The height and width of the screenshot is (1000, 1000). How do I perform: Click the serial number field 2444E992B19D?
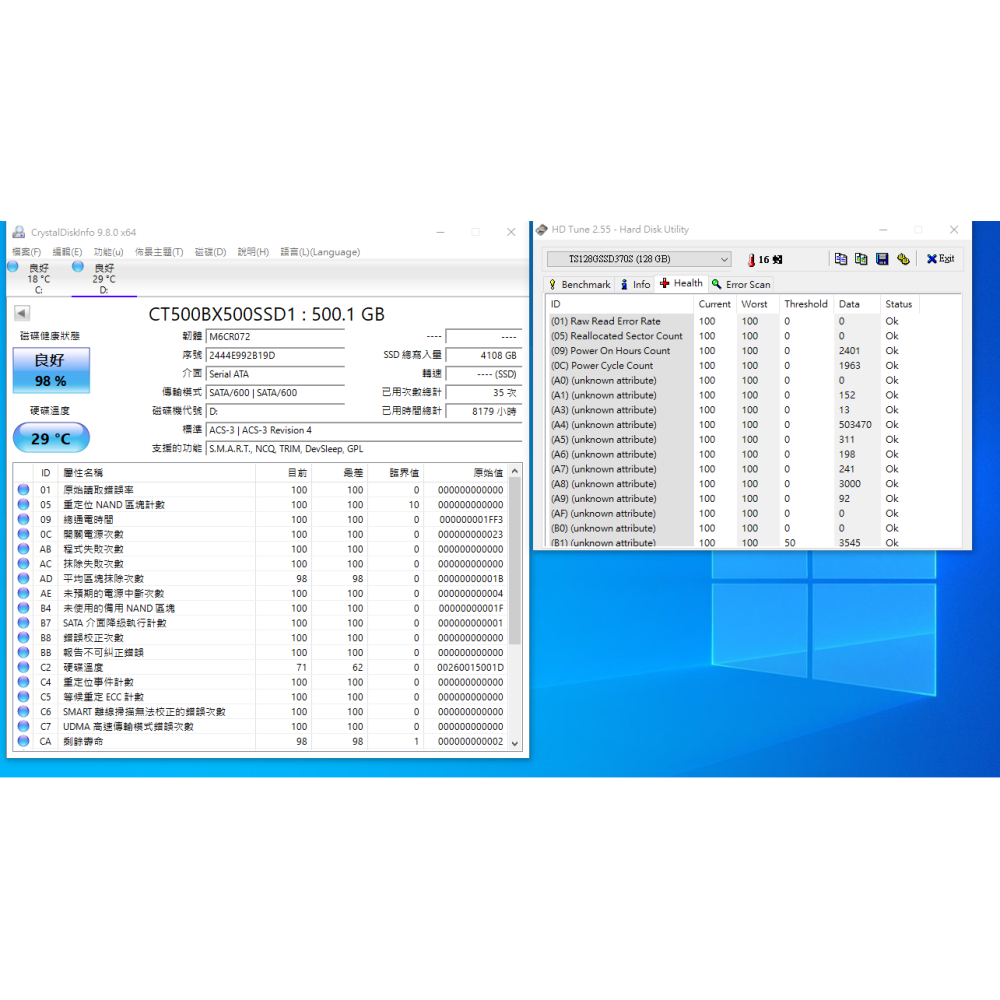(276, 355)
